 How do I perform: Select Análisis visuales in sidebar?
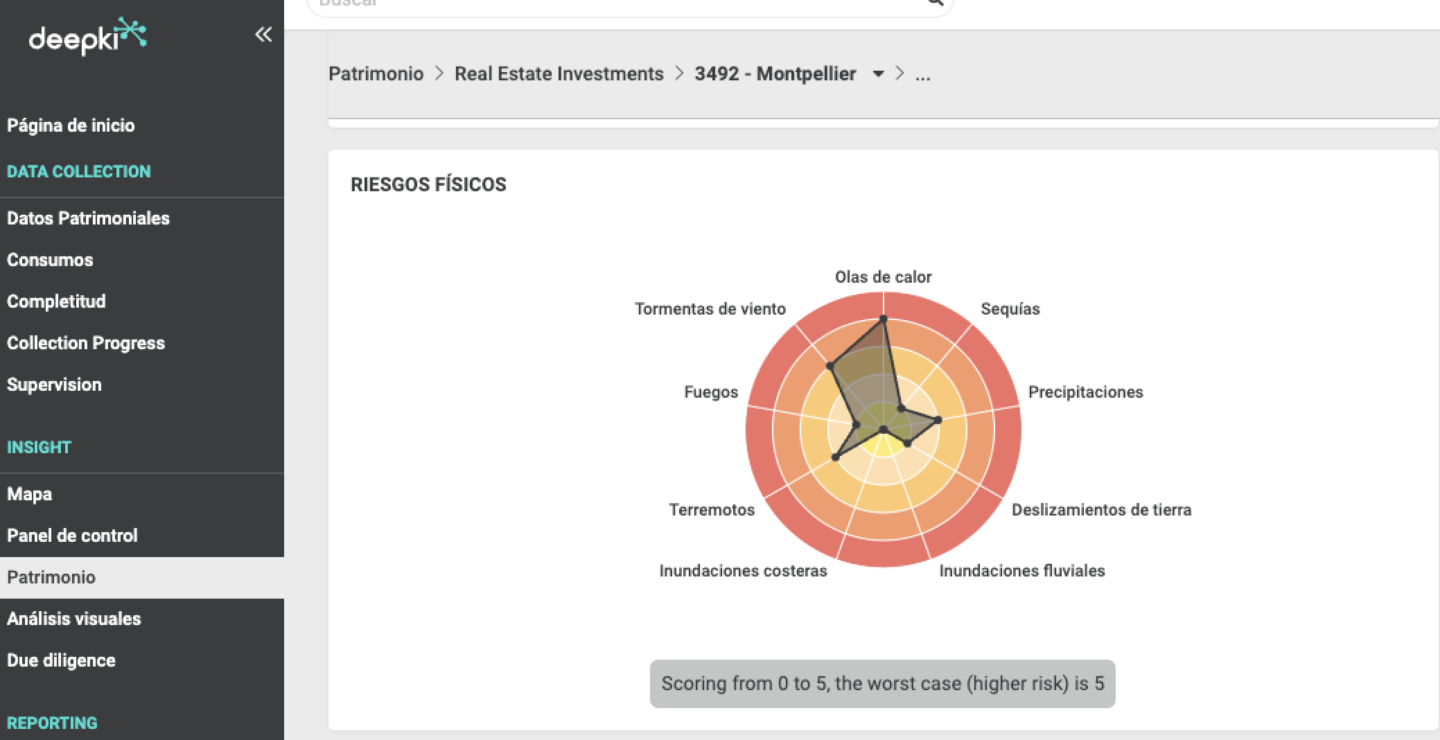pyautogui.click(x=74, y=619)
